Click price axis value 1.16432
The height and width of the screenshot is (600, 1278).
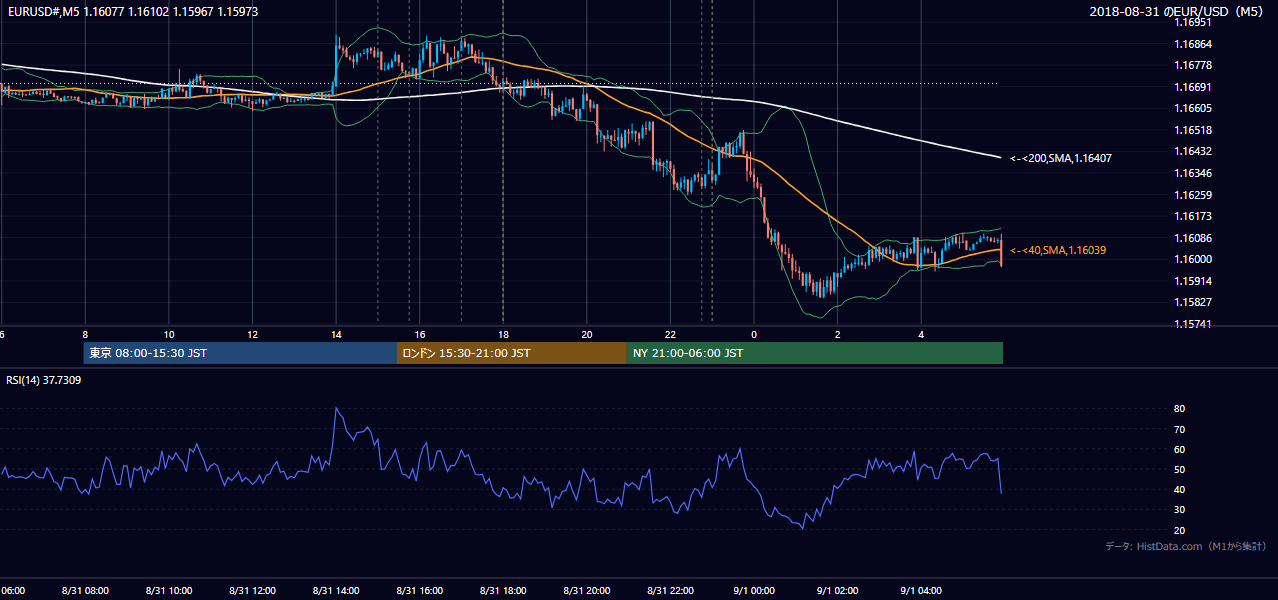(x=1192, y=151)
